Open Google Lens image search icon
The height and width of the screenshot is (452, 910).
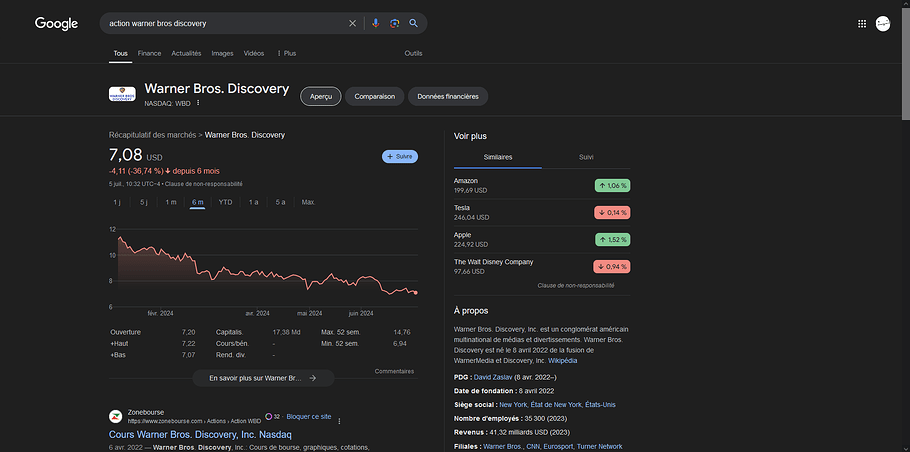[395, 23]
